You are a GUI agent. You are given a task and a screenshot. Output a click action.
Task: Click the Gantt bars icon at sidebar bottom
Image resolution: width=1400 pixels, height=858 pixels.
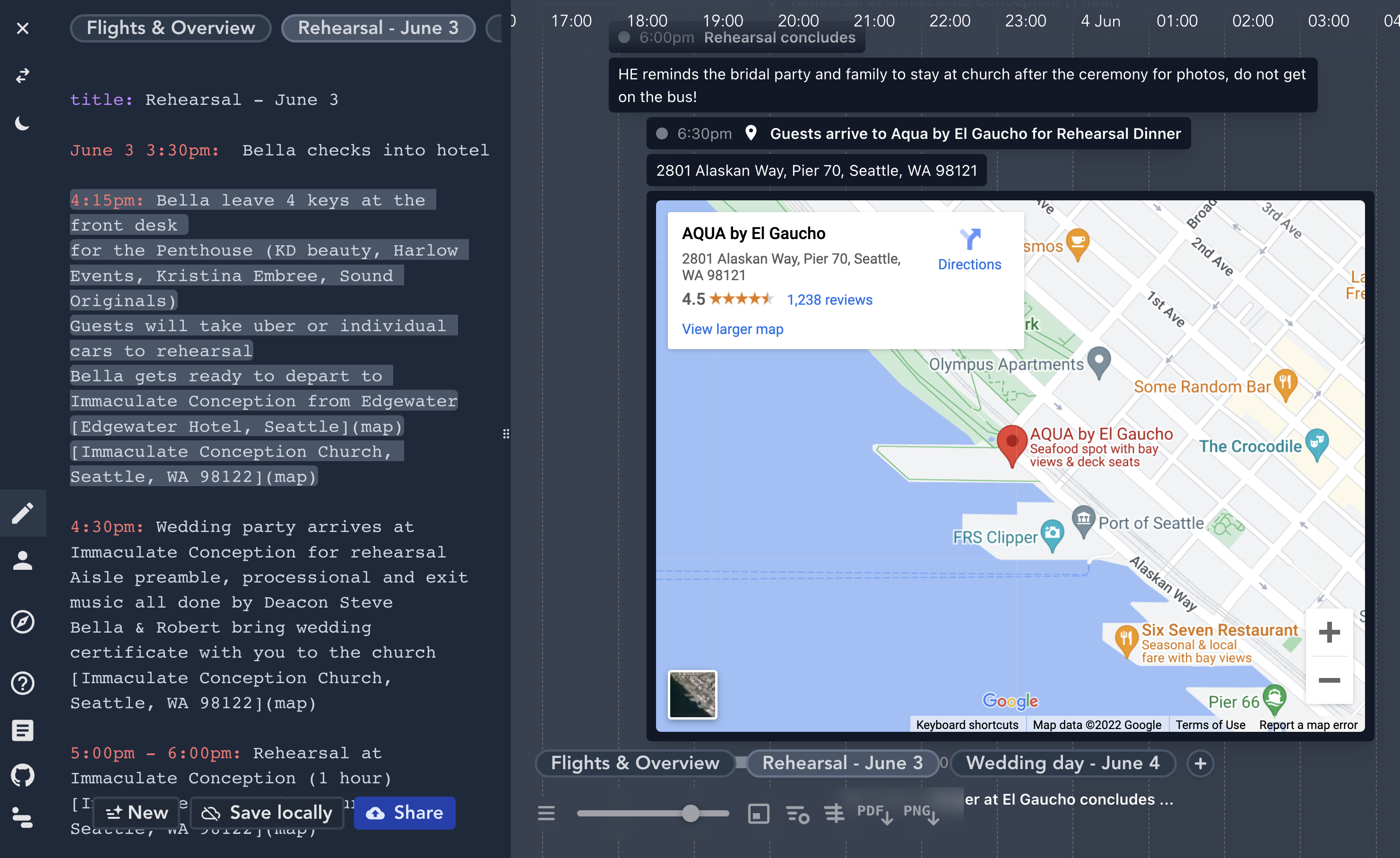click(x=23, y=818)
